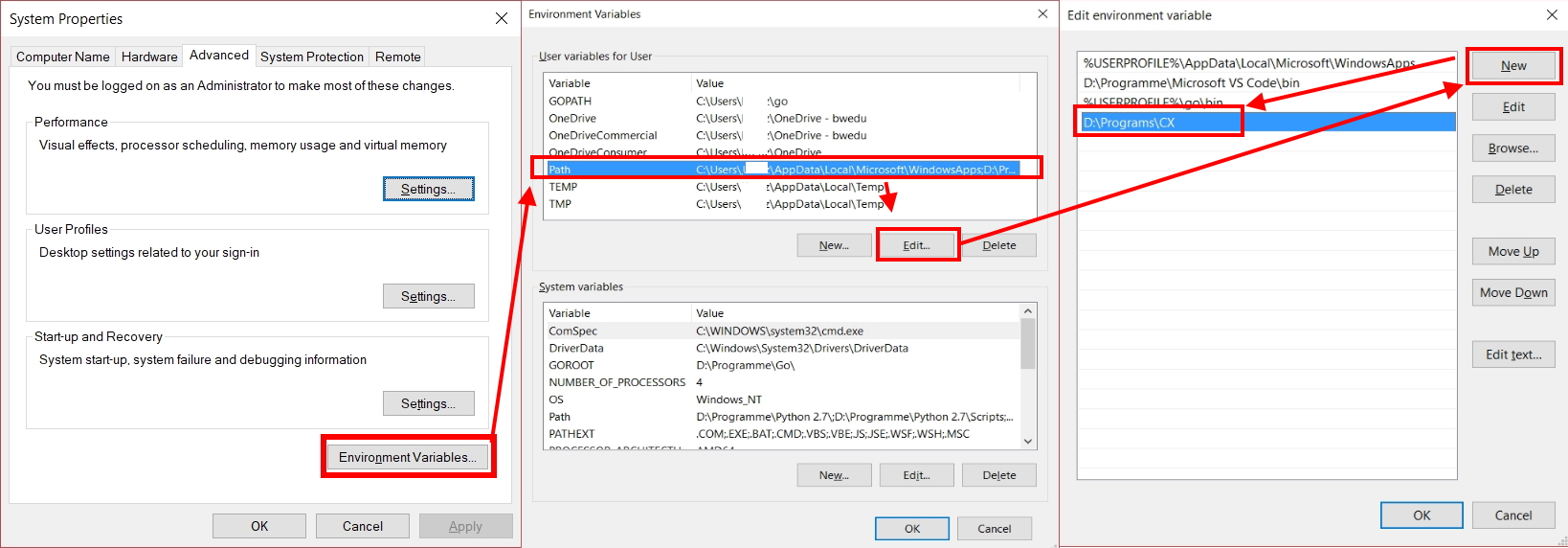The height and width of the screenshot is (548, 1568).
Task: Click the user variables Variable column header
Action: click(x=617, y=83)
